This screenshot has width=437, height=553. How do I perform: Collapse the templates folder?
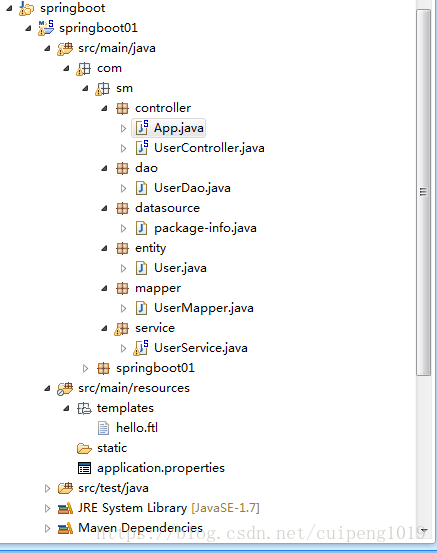click(67, 409)
